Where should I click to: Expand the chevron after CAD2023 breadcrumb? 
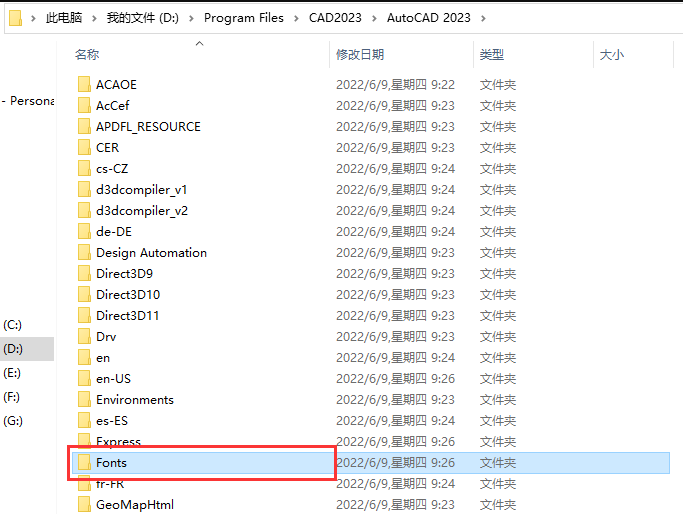374,18
